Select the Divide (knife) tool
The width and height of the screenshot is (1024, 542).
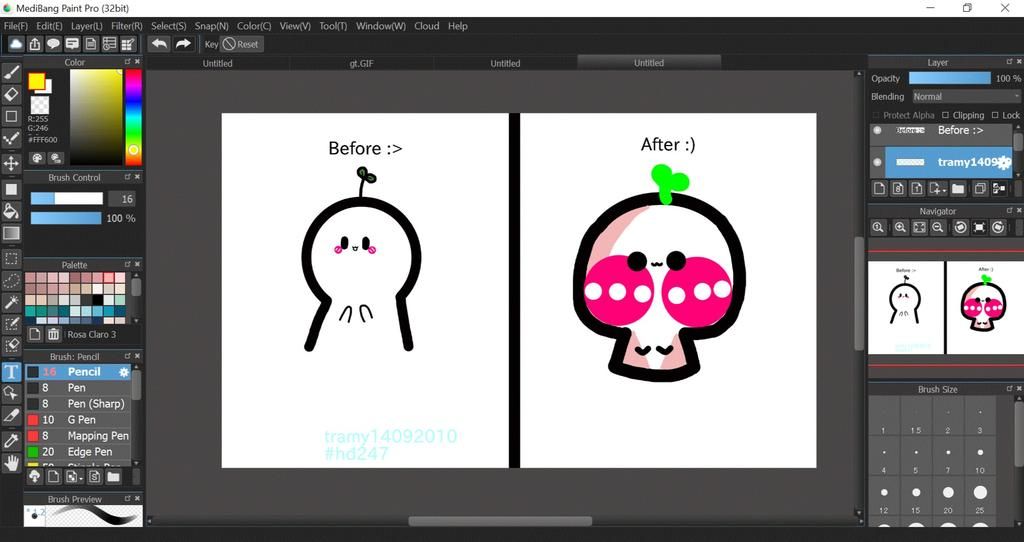11,415
